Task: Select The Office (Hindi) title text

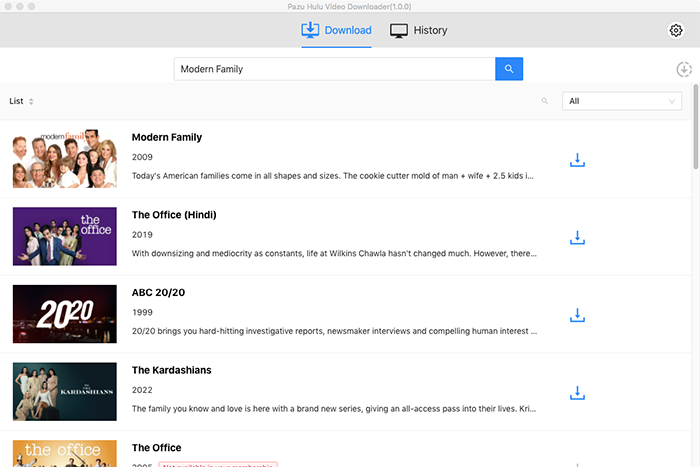Action: pos(174,215)
